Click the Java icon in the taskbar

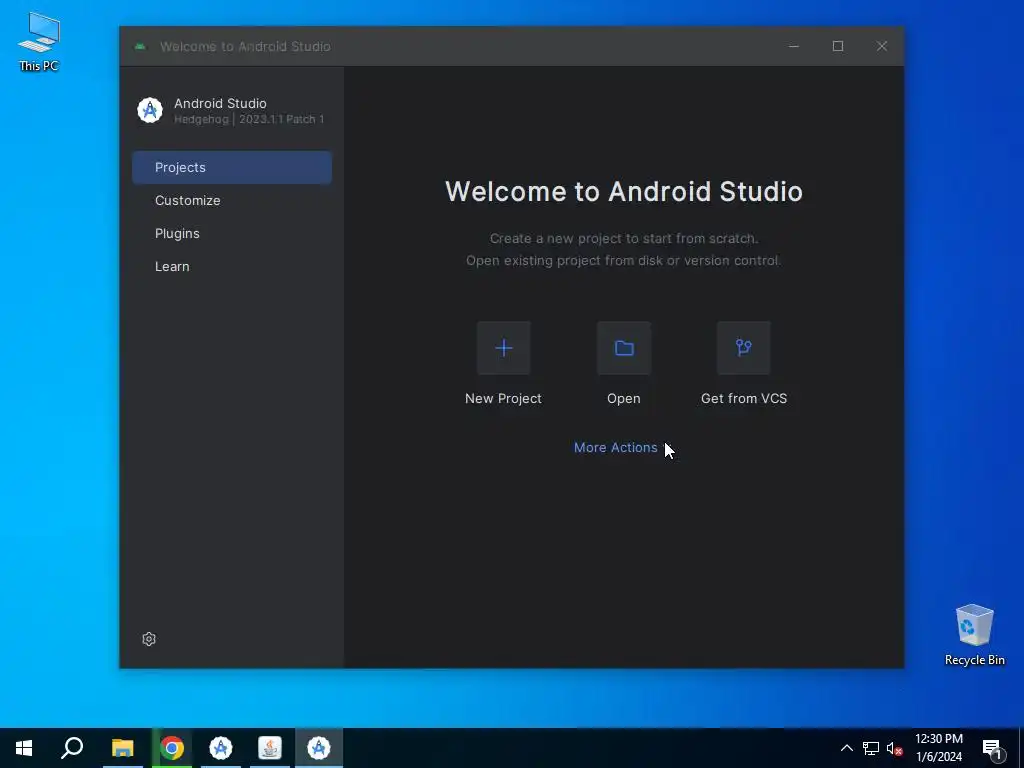click(x=270, y=748)
